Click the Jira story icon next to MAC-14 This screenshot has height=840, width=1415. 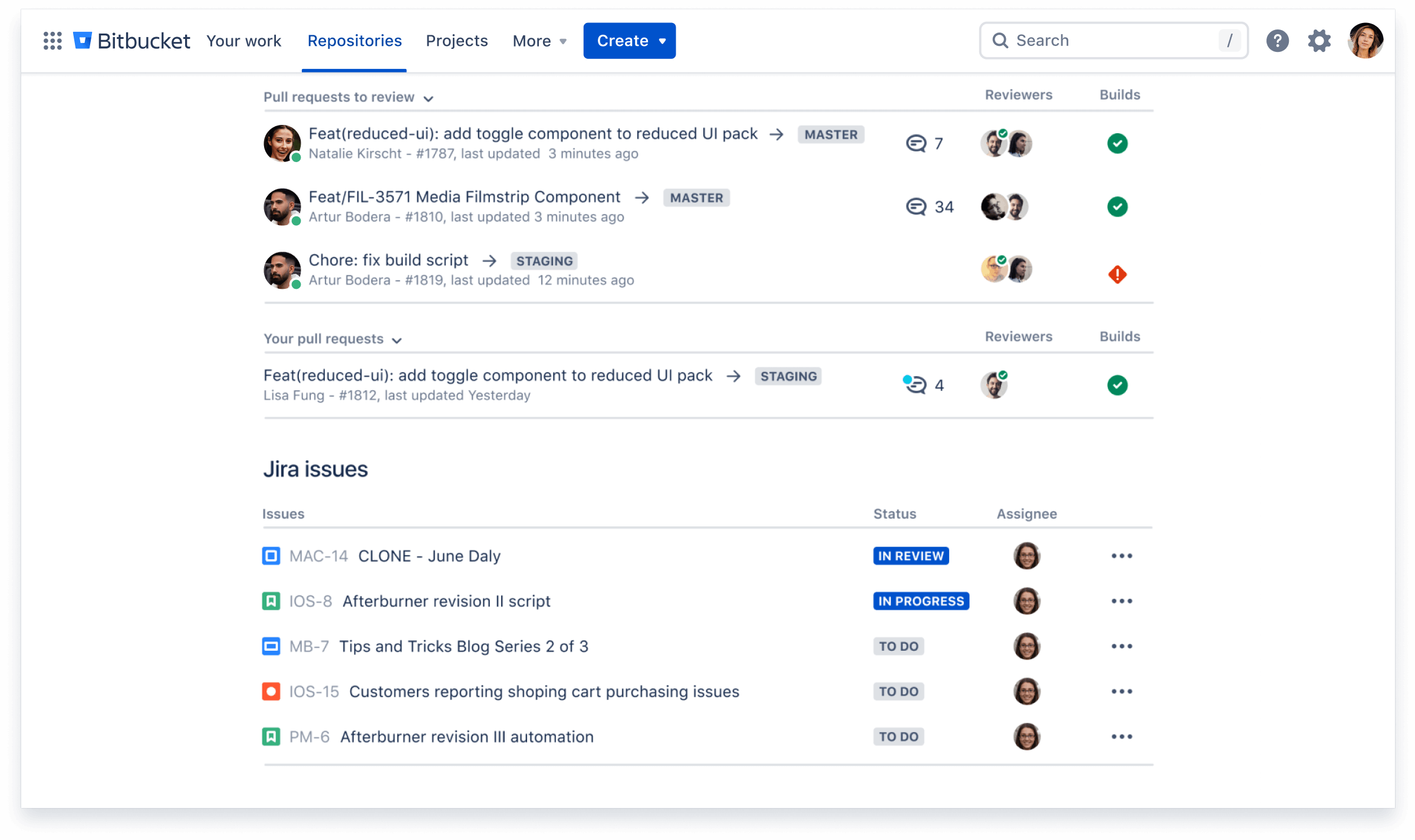pyautogui.click(x=271, y=556)
